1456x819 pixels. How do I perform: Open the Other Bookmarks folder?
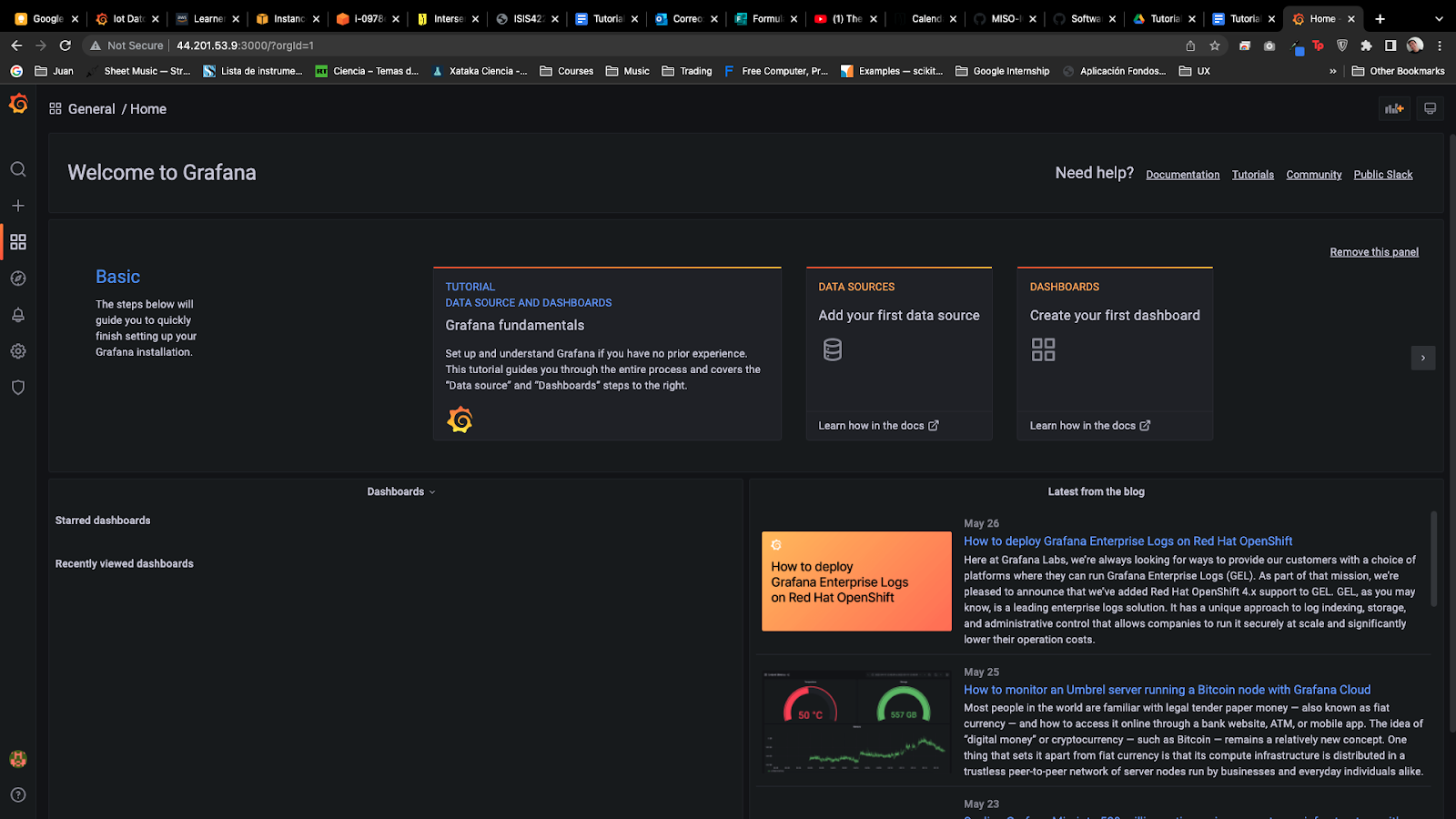[1398, 71]
